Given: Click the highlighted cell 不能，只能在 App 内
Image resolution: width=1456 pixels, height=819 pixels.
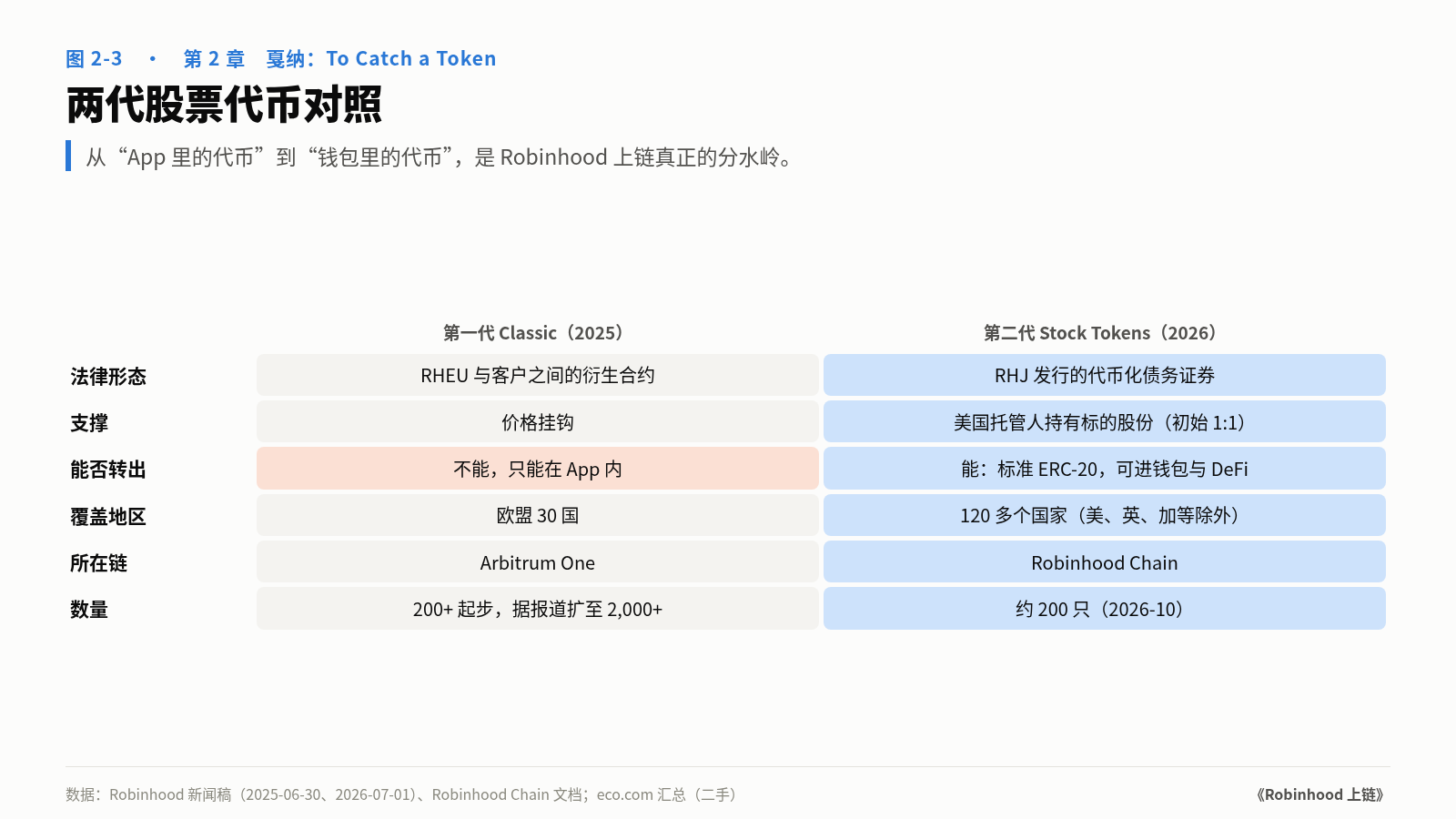Looking at the screenshot, I should [538, 469].
